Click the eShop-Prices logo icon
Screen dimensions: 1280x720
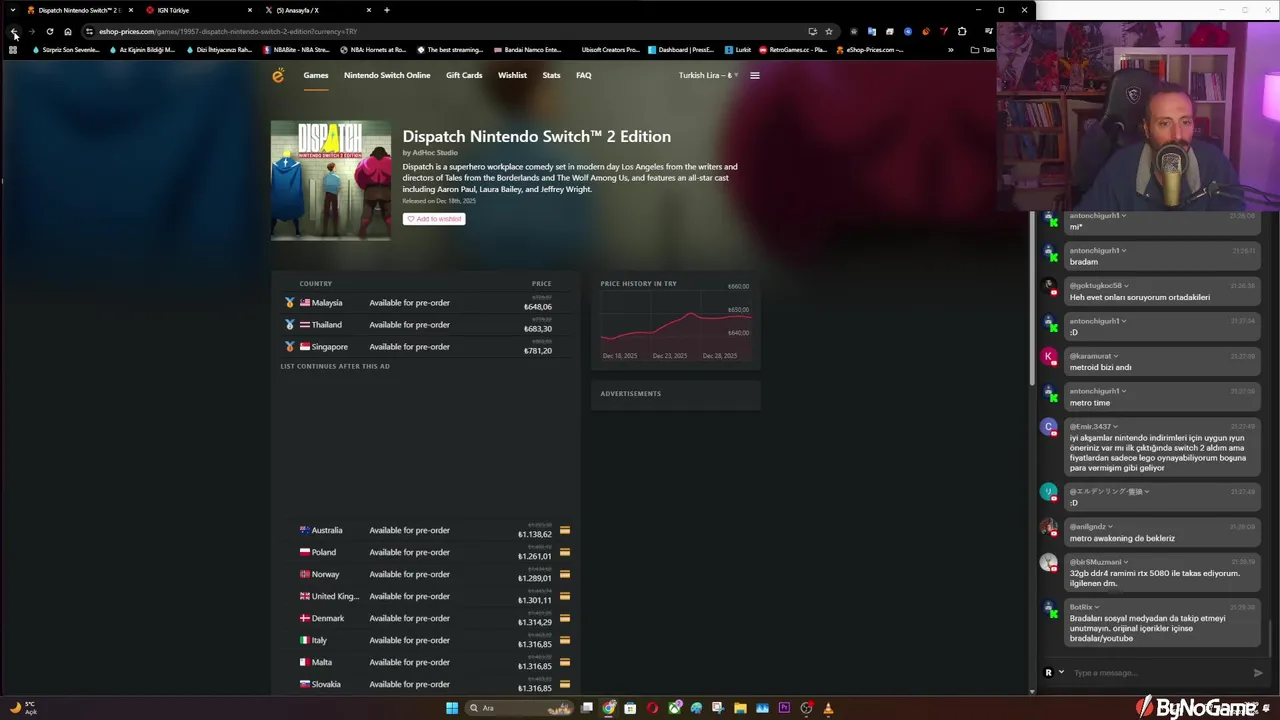(278, 75)
